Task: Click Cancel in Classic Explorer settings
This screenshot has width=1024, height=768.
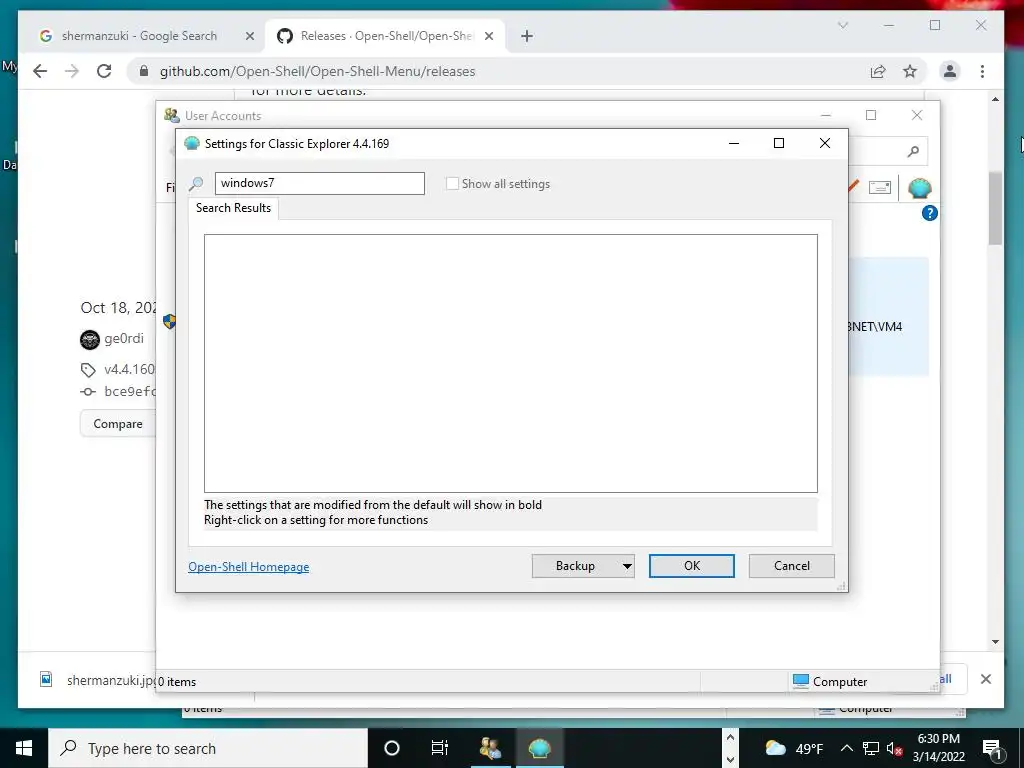Action: tap(792, 566)
